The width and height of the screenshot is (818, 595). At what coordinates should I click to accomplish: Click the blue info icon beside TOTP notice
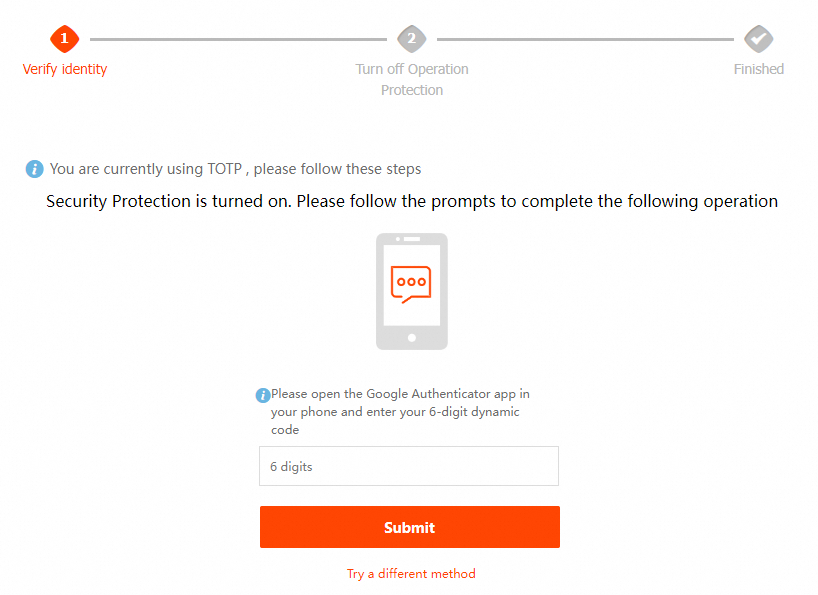pyautogui.click(x=35, y=169)
